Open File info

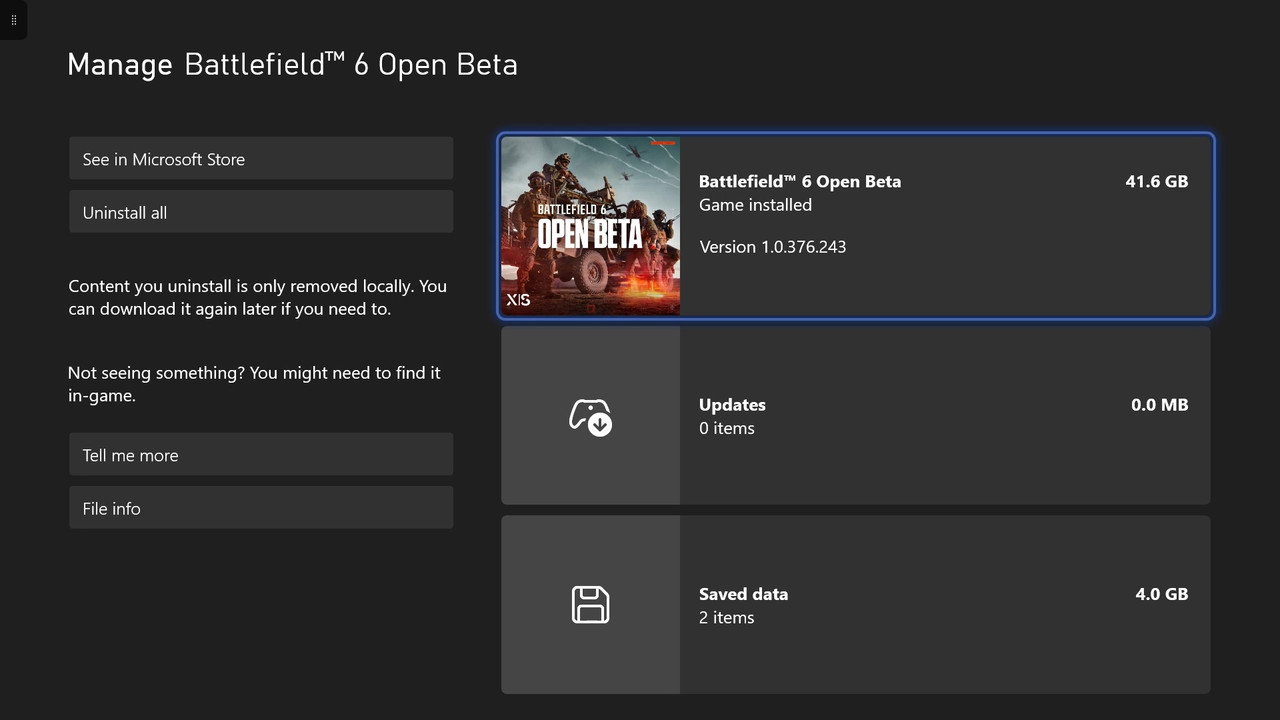click(261, 508)
